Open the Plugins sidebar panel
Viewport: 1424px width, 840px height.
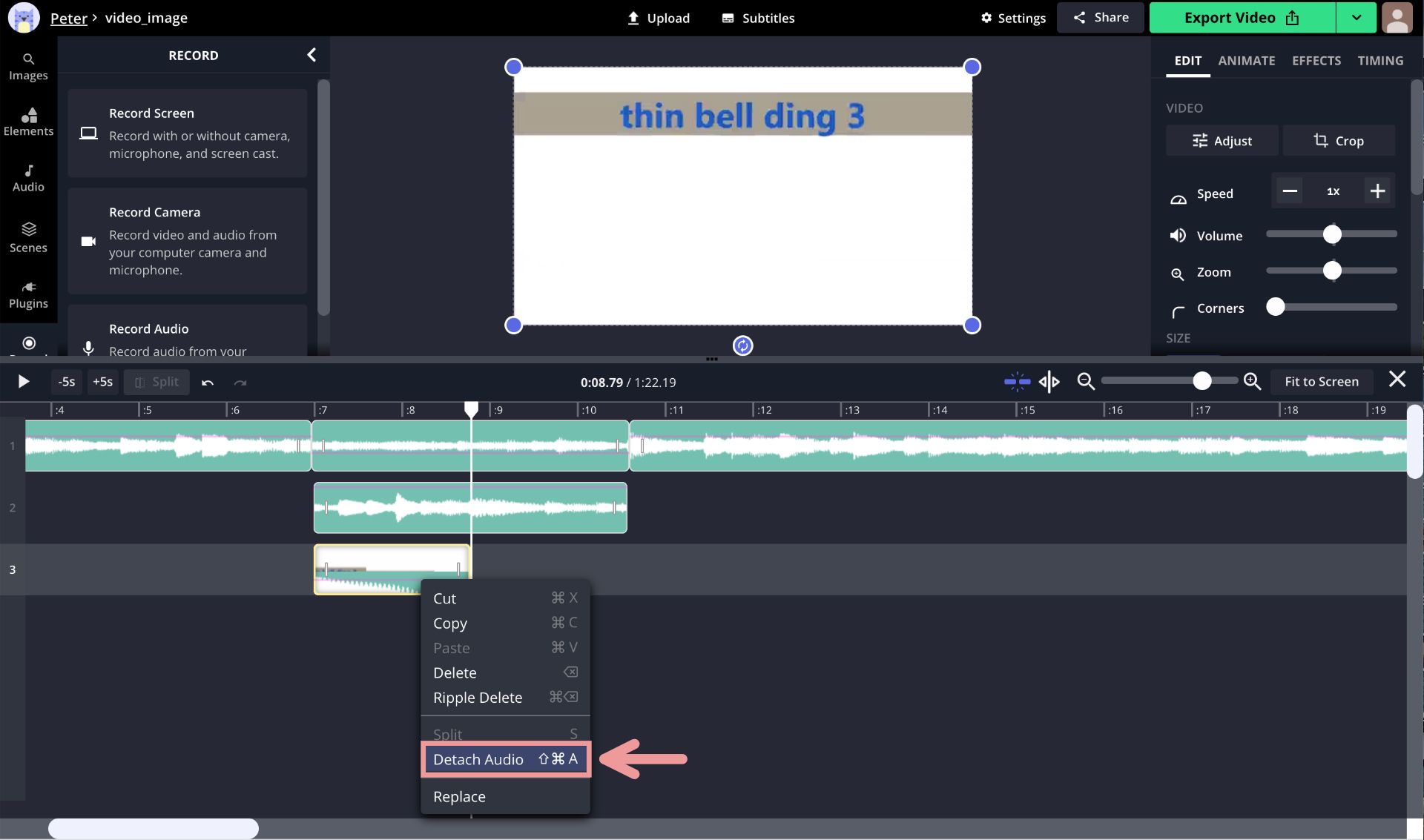[x=28, y=294]
